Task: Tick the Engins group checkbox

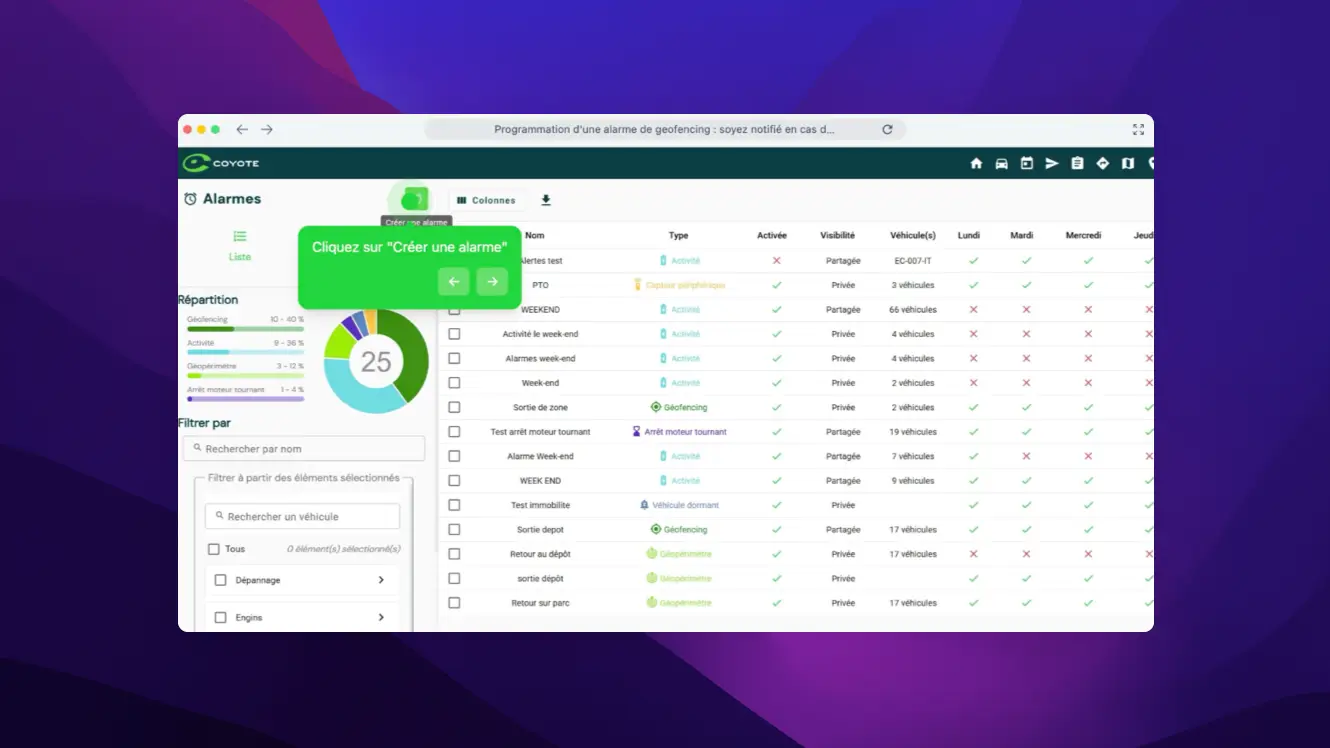Action: click(x=221, y=618)
